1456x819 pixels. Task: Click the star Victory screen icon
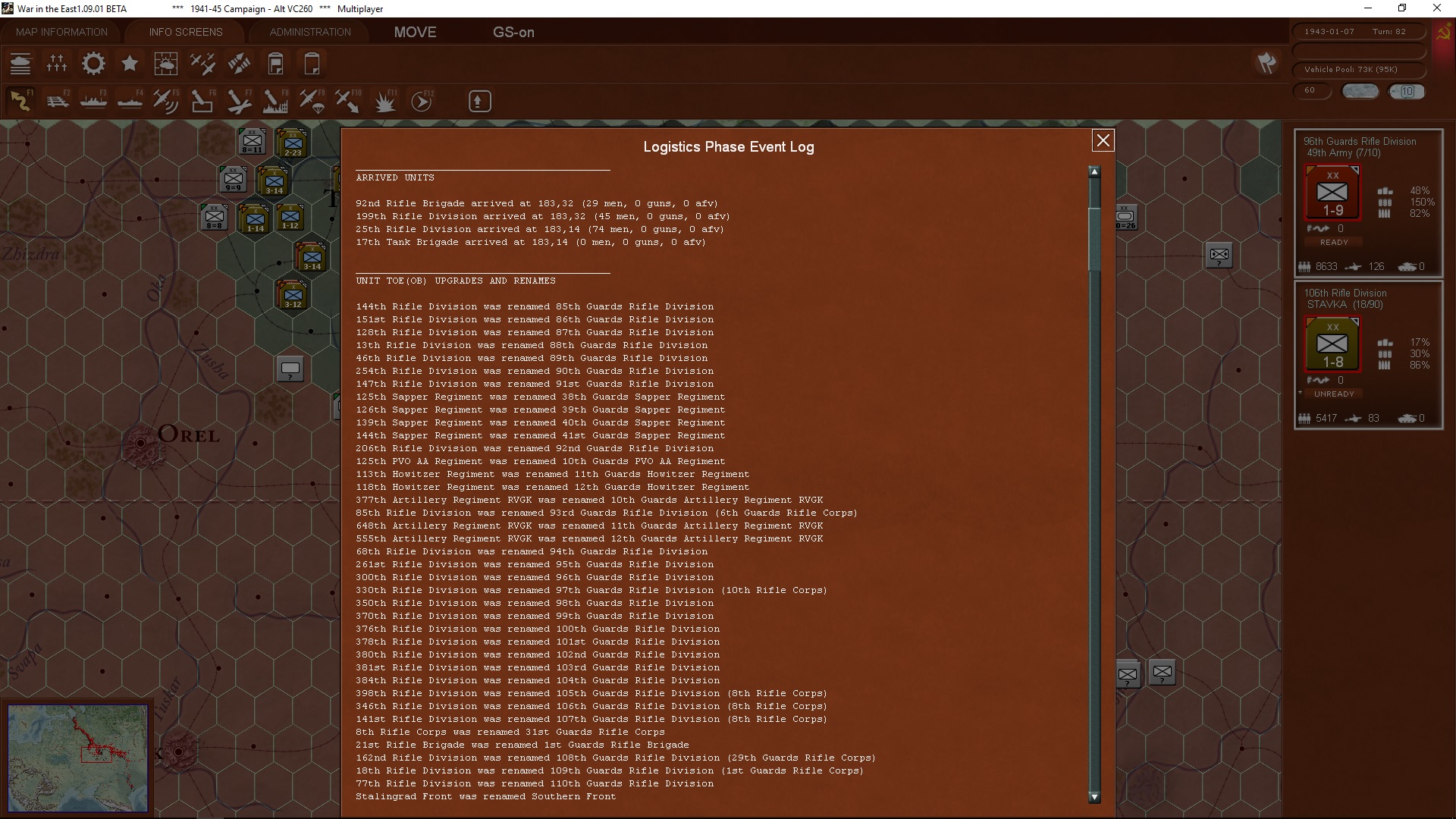point(130,64)
